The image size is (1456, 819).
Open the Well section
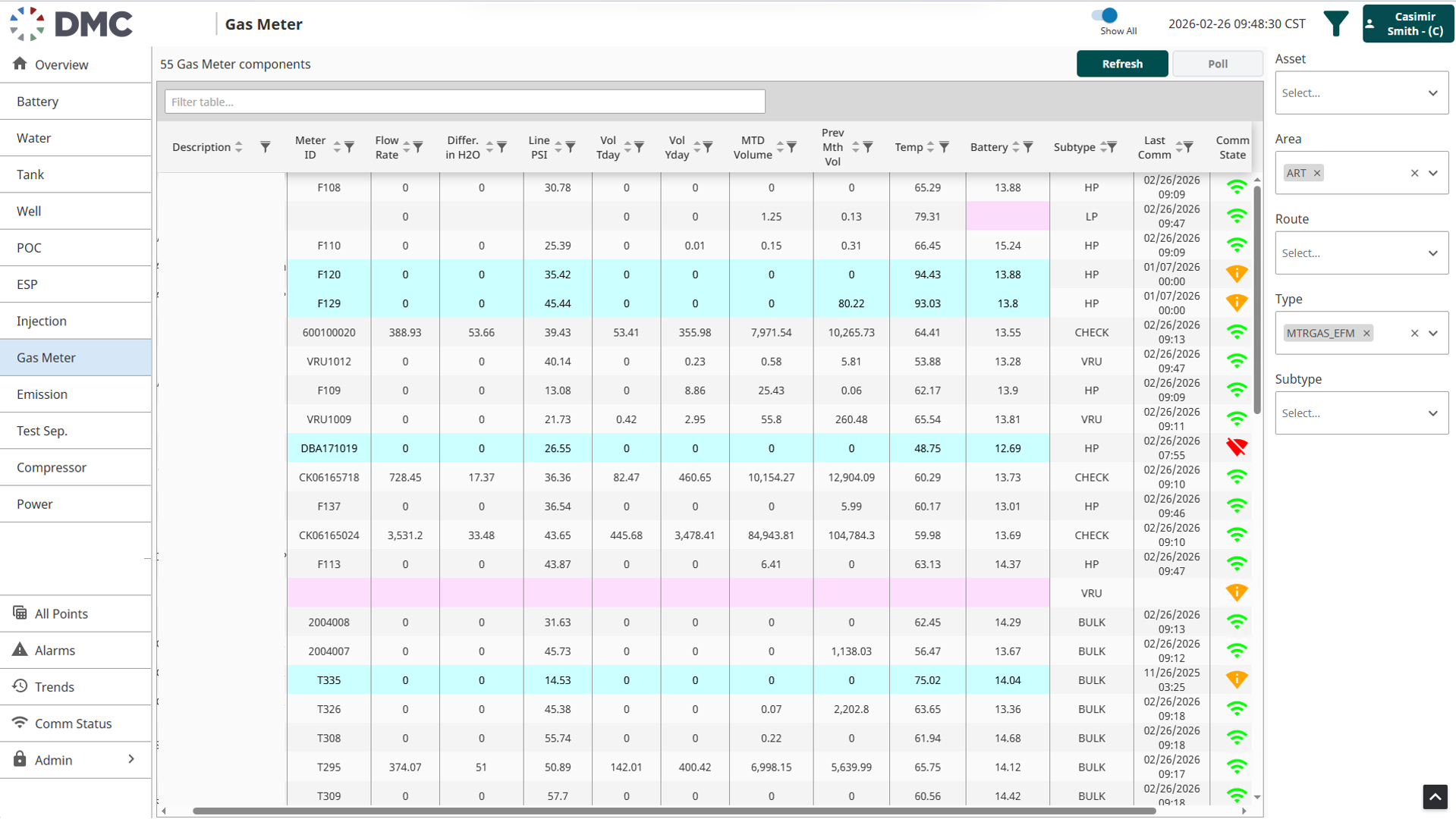coord(76,211)
